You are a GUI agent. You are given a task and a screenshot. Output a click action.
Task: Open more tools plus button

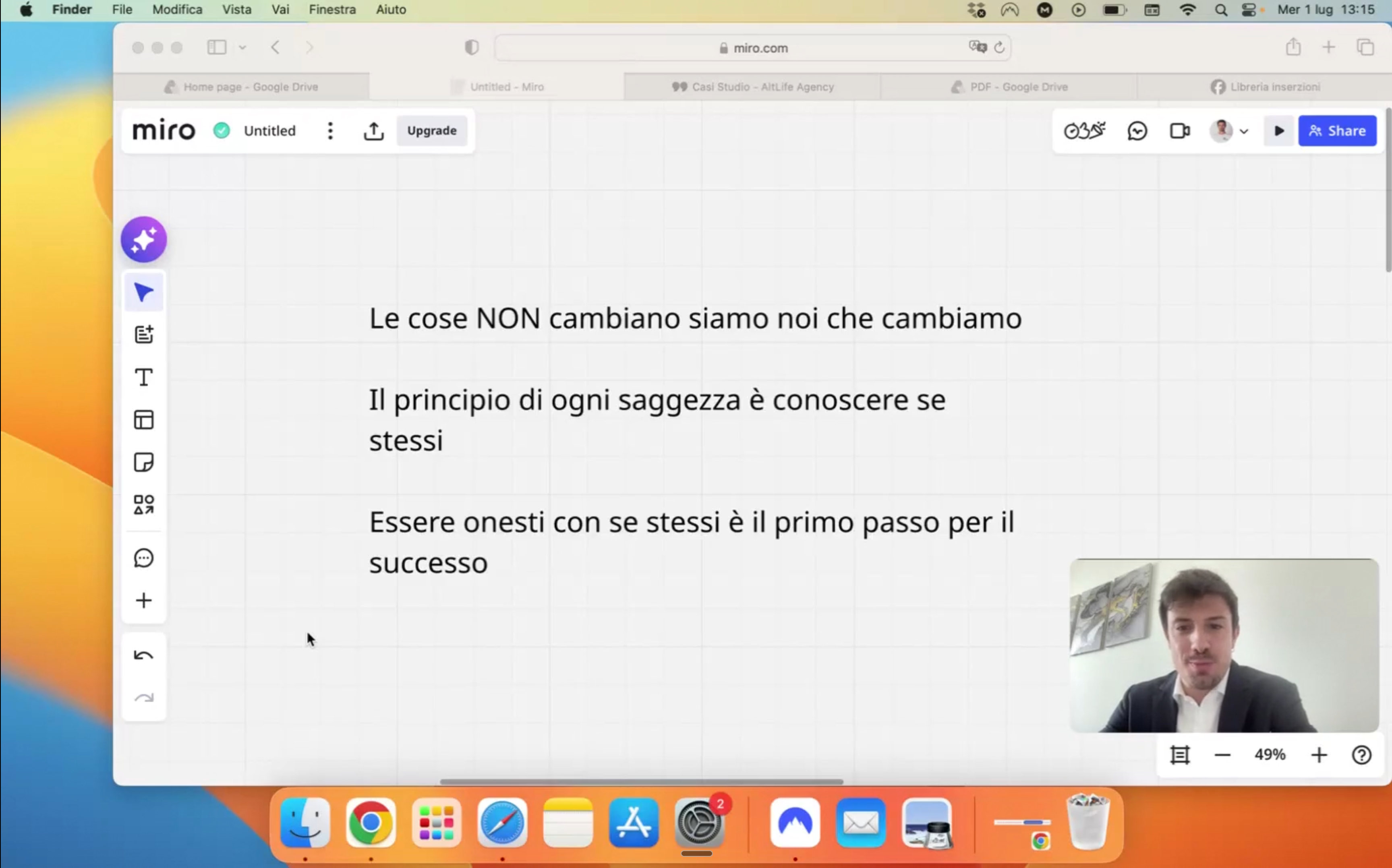(x=143, y=601)
